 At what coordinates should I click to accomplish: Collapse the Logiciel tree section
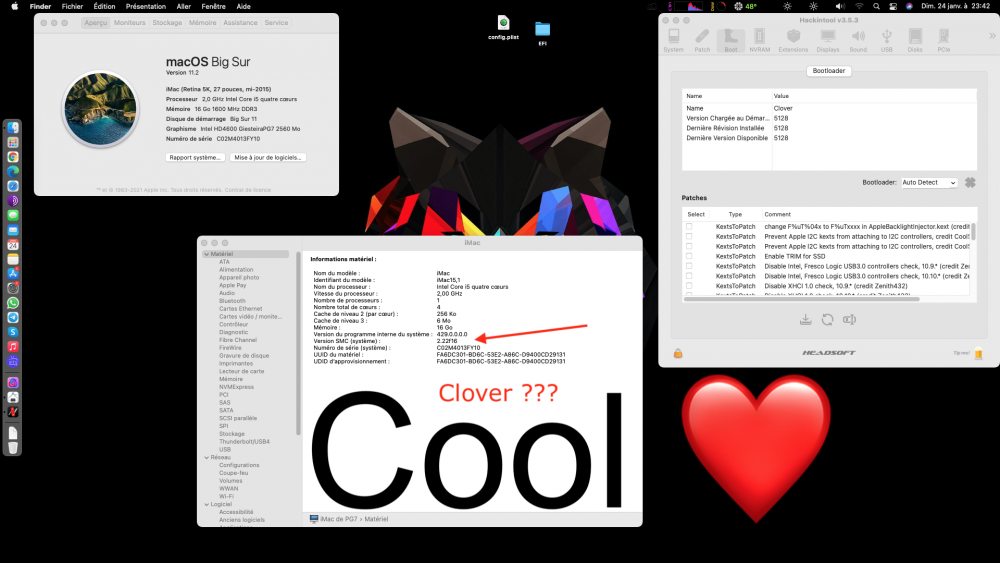(207, 504)
